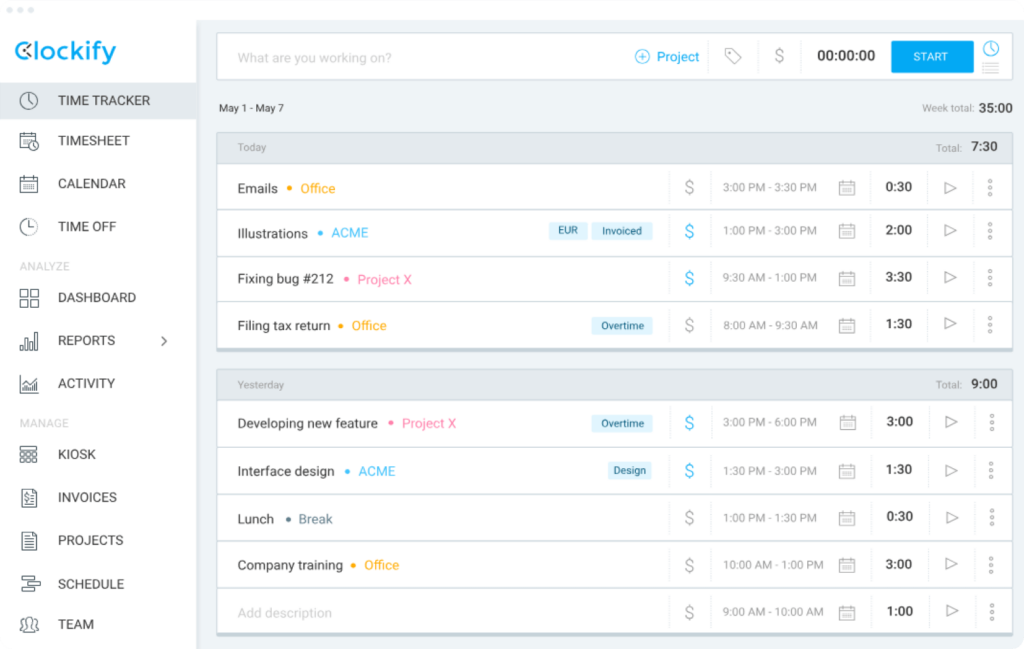Open the tag selector in timer bar

pos(733,57)
